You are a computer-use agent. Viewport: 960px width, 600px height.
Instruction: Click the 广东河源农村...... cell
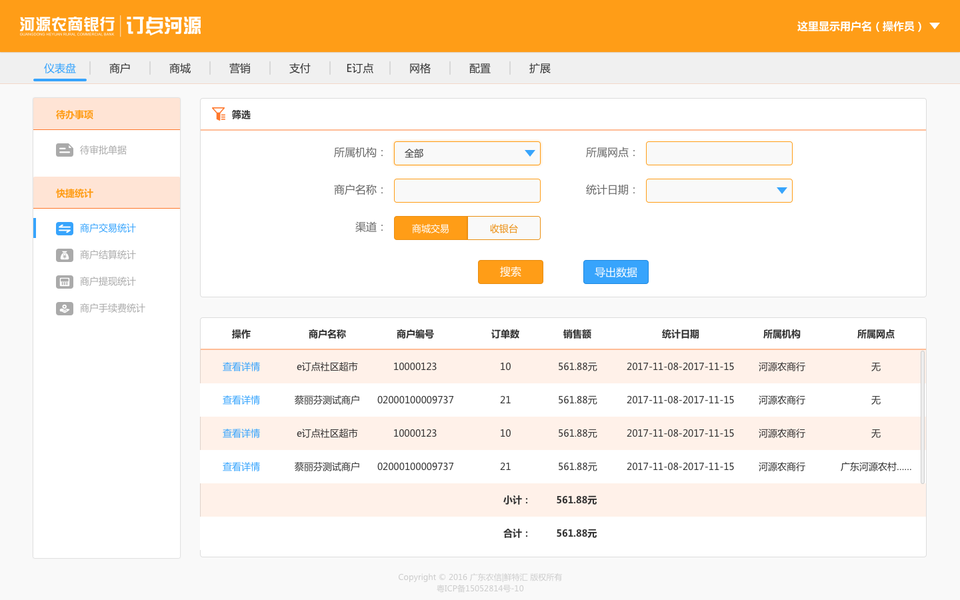click(876, 467)
